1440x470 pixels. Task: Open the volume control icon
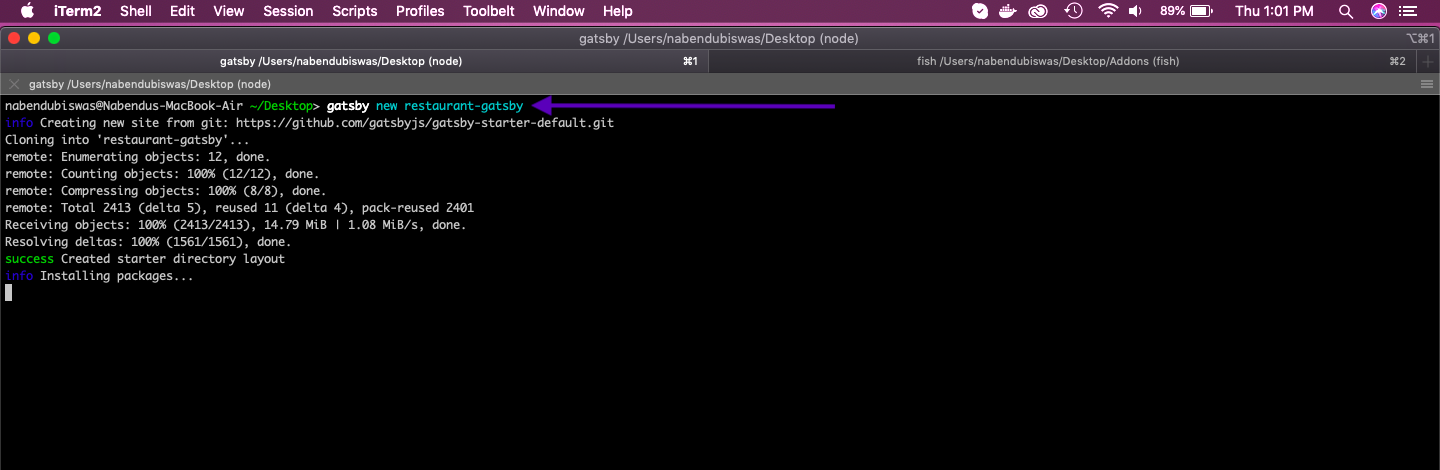coord(1135,11)
